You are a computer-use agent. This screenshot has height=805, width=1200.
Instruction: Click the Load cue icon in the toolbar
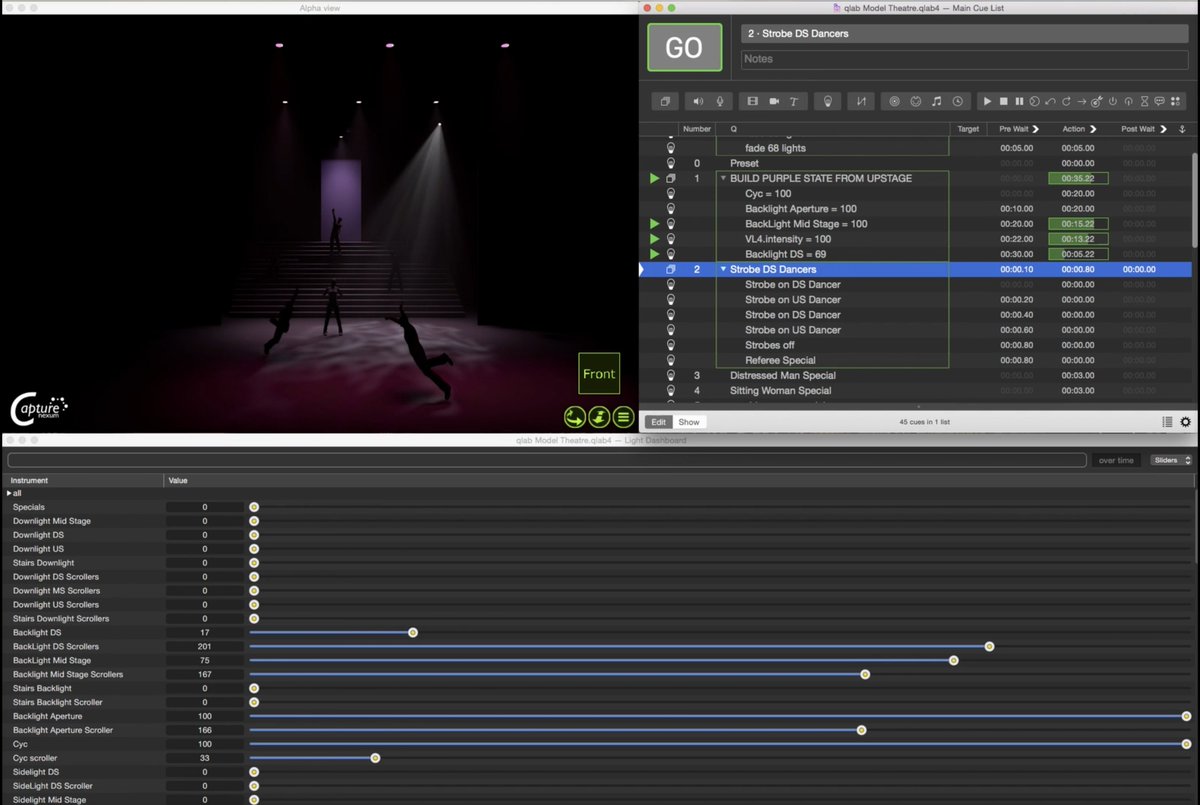pyautogui.click(x=1035, y=101)
